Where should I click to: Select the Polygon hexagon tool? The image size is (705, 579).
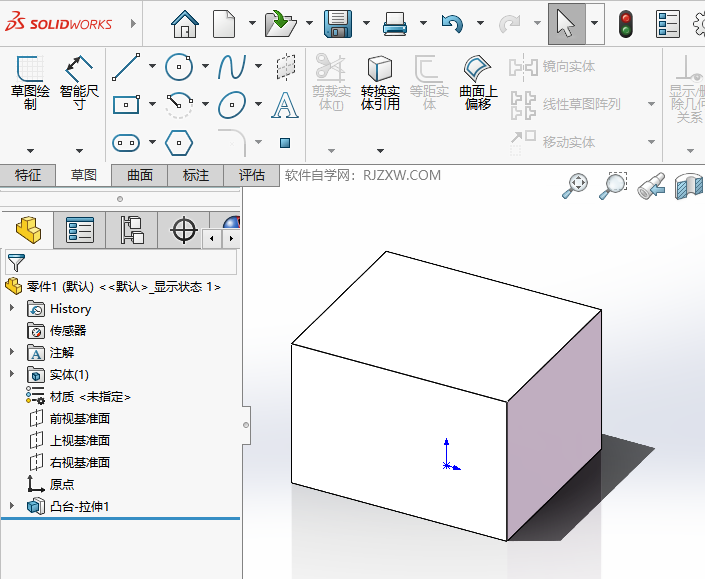click(179, 143)
